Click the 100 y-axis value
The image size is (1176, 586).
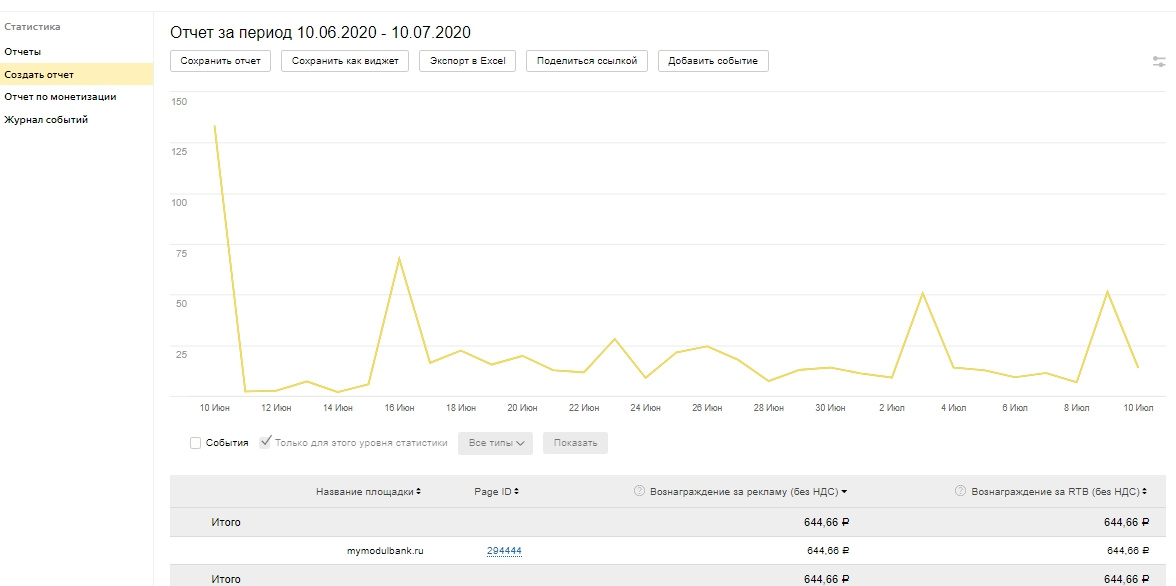click(179, 202)
